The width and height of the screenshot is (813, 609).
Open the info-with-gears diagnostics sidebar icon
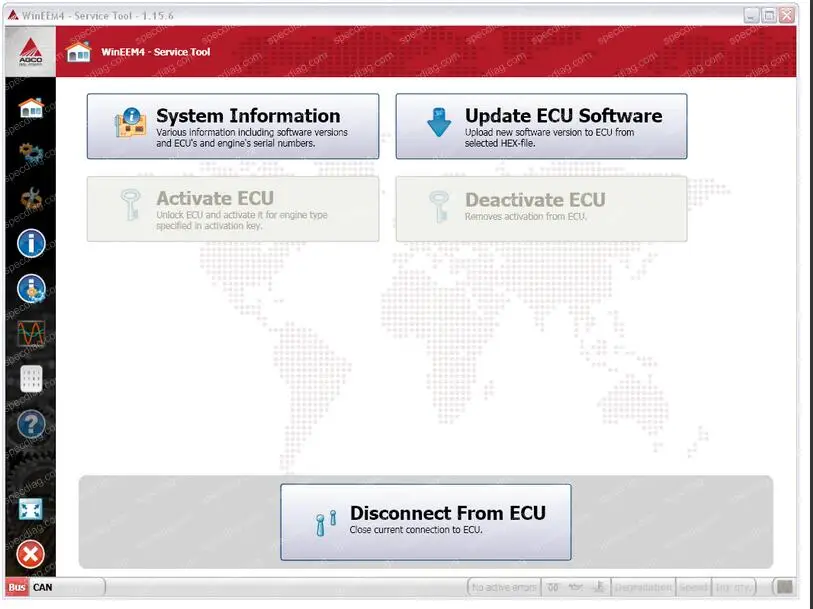[x=31, y=289]
